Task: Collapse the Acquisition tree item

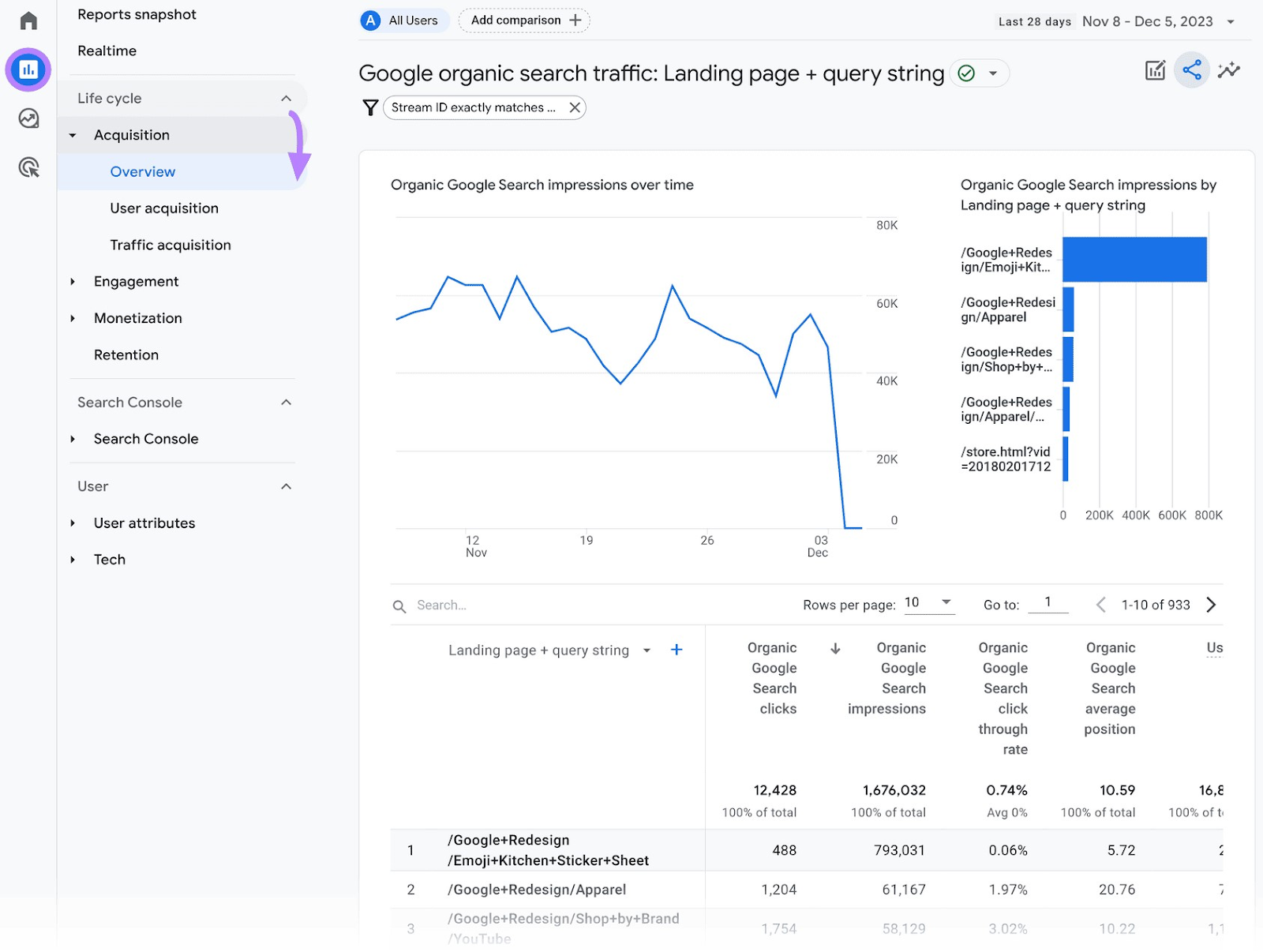Action: [73, 136]
